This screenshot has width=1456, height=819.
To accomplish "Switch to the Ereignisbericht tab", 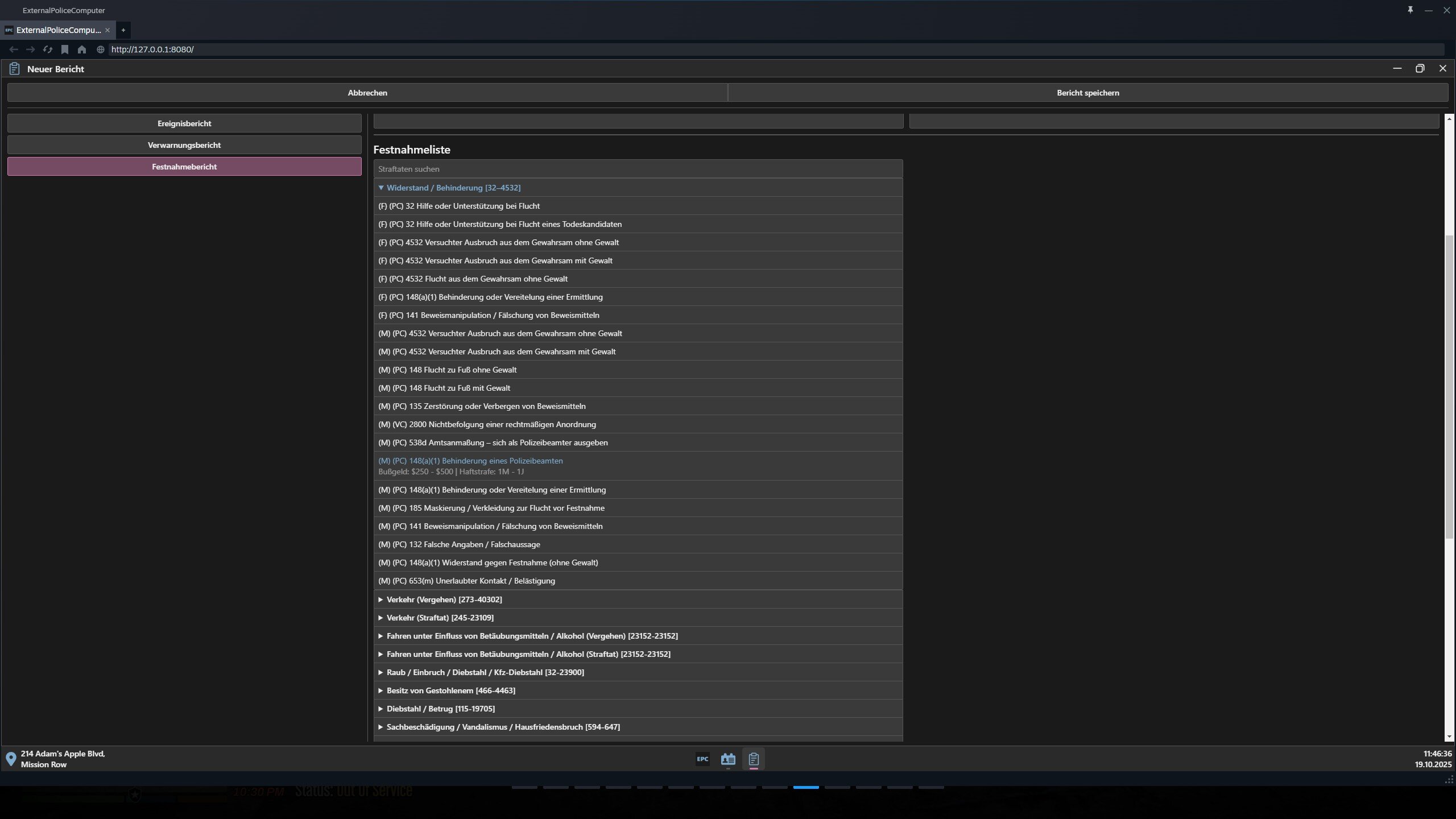I will point(184,123).
